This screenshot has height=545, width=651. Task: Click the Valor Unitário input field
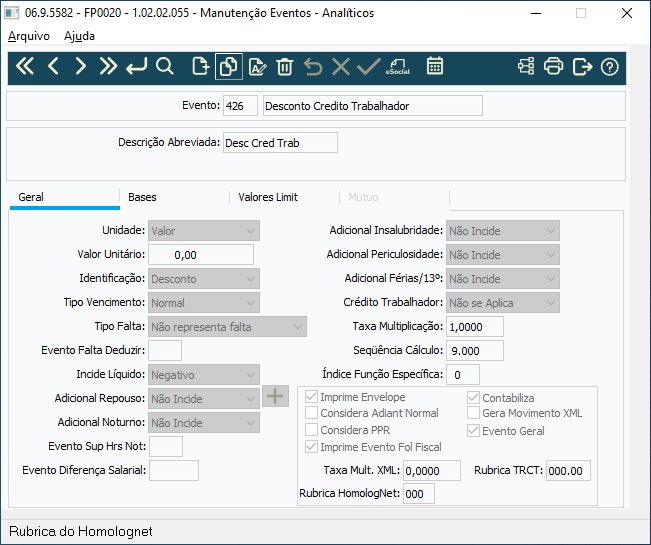(201, 254)
